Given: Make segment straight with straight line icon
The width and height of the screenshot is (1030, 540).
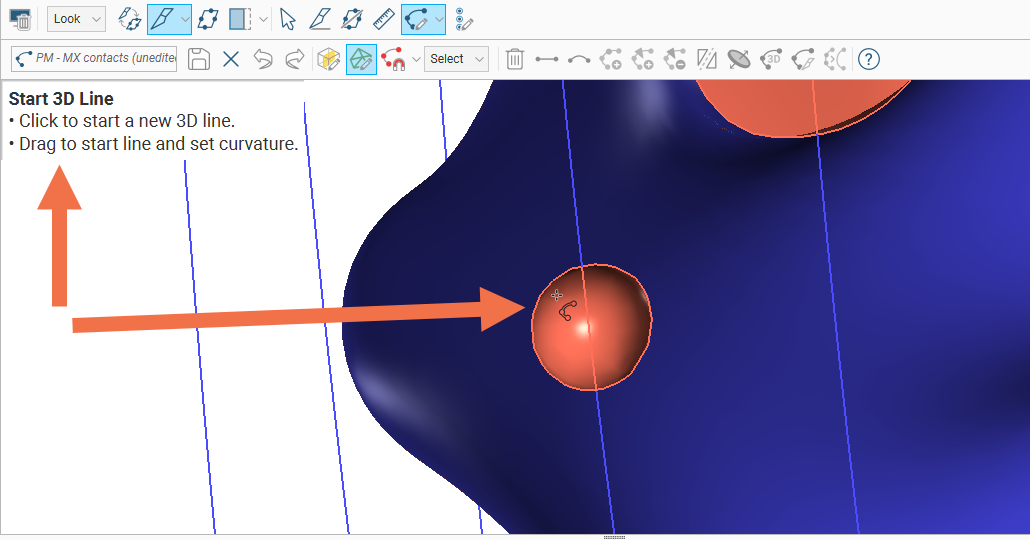Looking at the screenshot, I should (546, 59).
